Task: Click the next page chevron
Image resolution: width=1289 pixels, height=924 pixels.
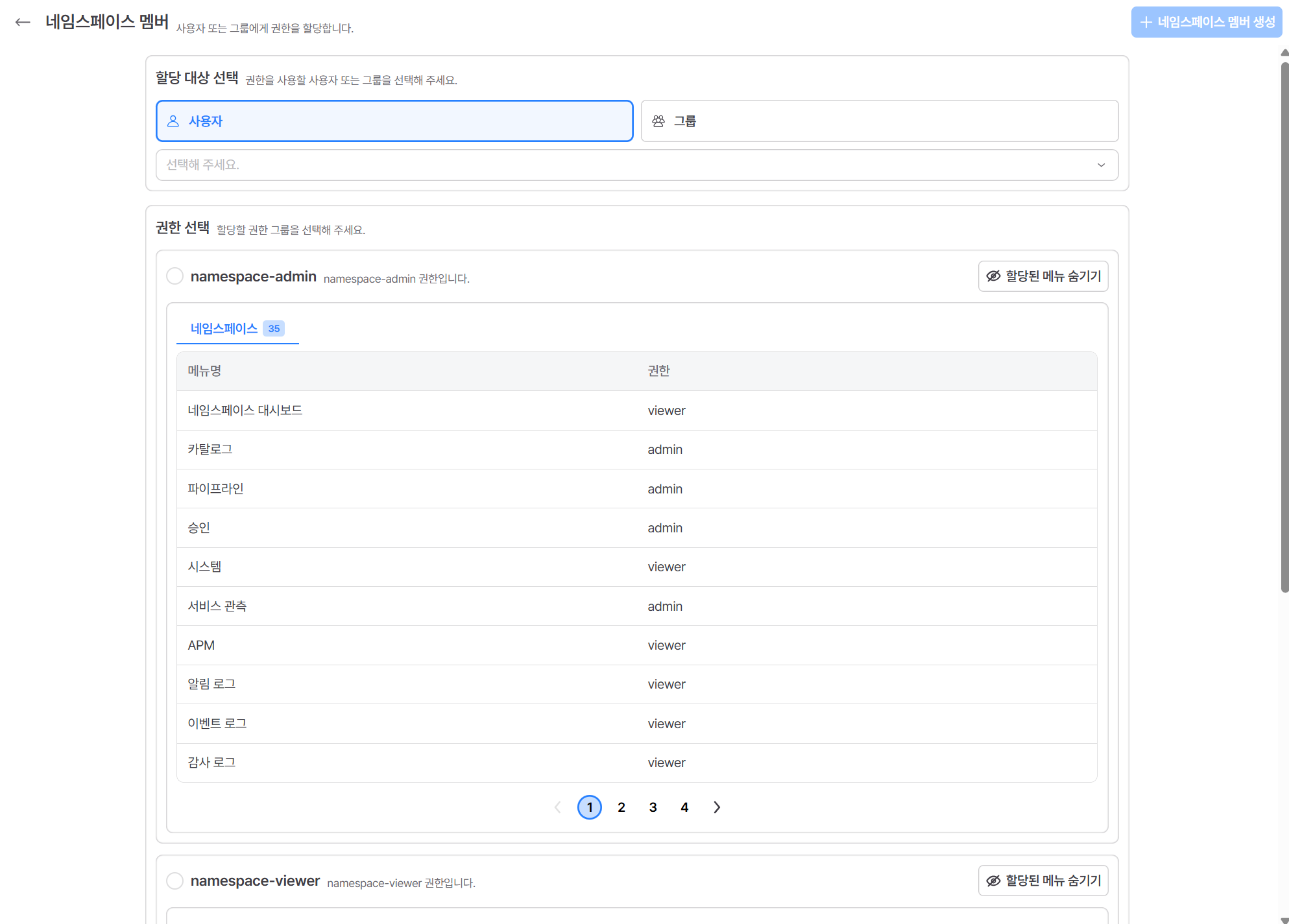Action: pyautogui.click(x=717, y=807)
